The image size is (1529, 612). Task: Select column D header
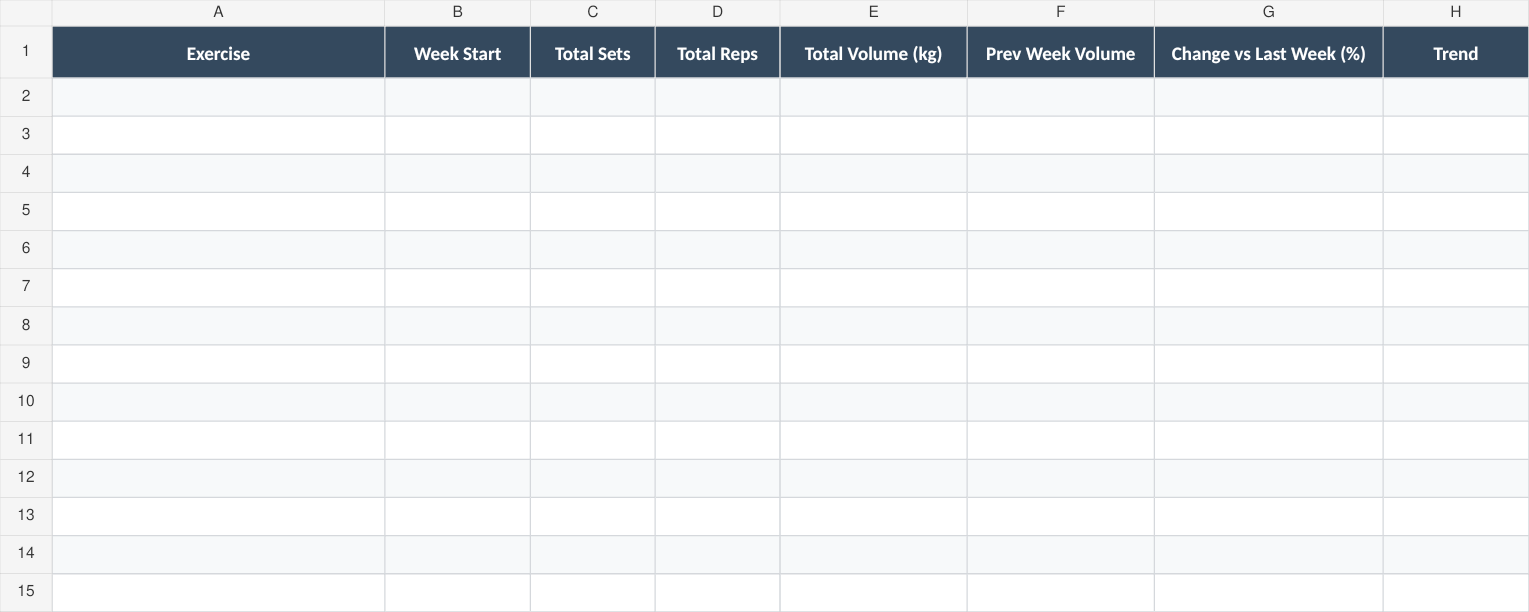(x=717, y=13)
